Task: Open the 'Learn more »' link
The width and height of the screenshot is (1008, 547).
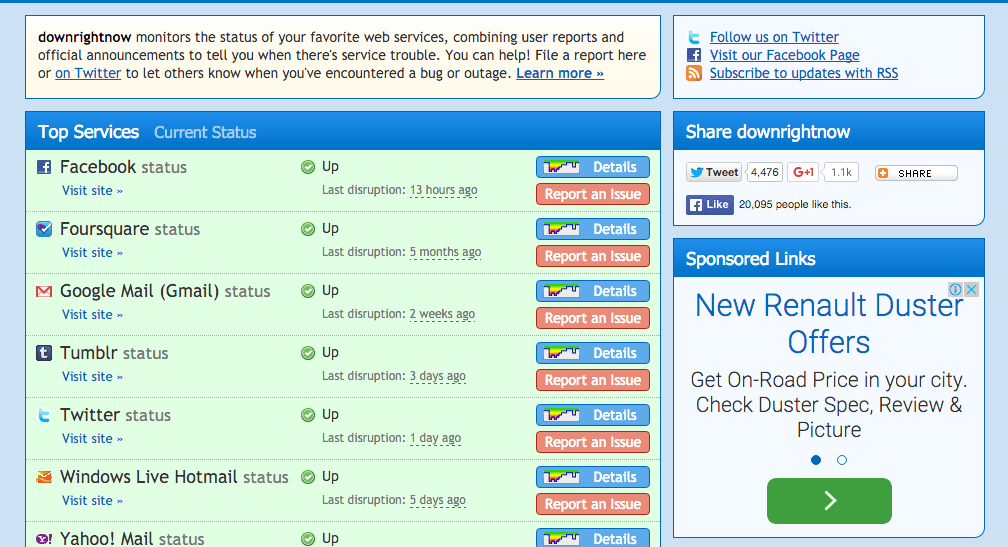Action: (x=560, y=73)
